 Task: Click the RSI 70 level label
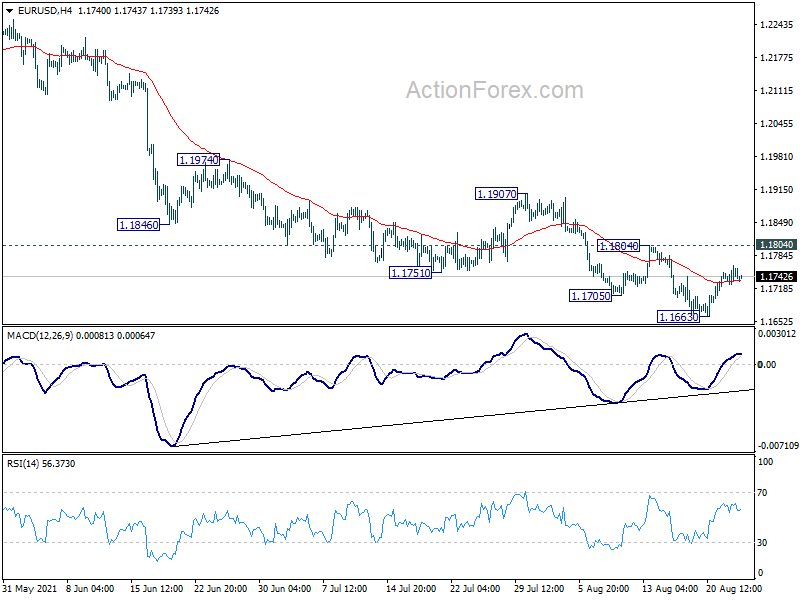762,493
